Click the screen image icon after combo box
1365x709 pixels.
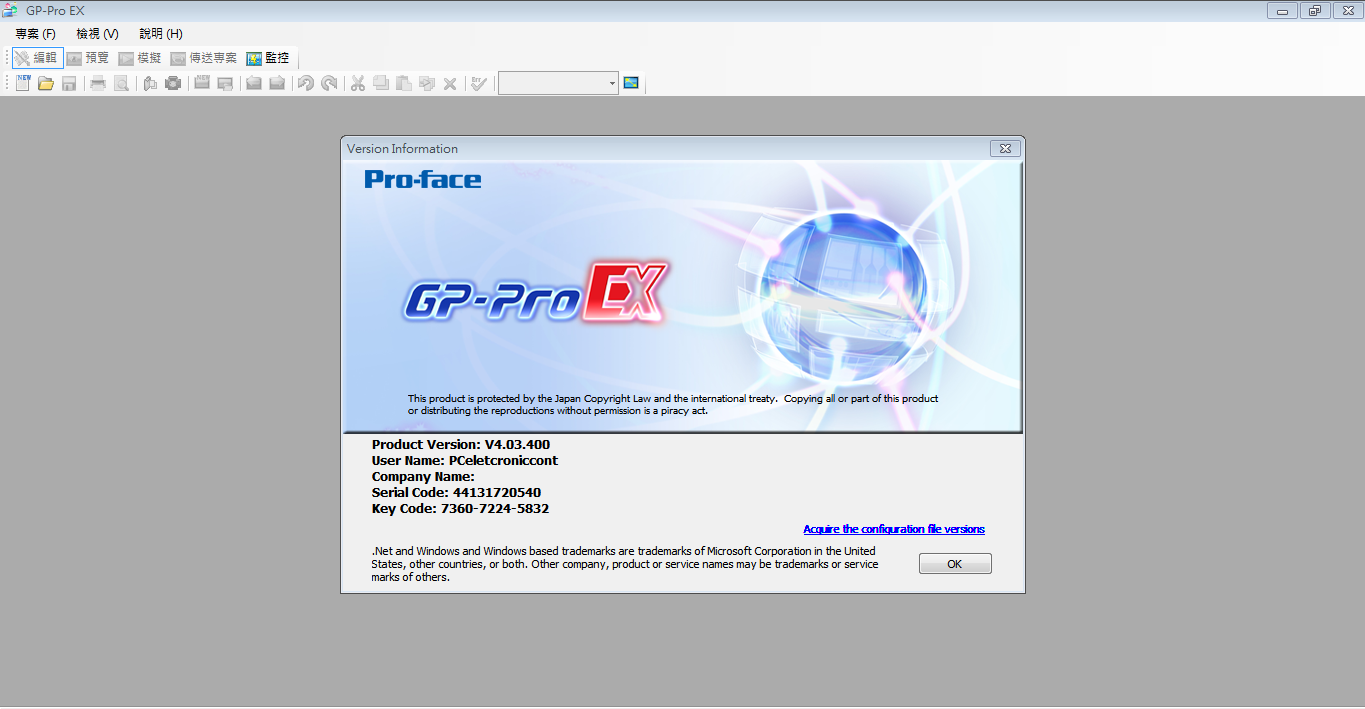pos(631,83)
